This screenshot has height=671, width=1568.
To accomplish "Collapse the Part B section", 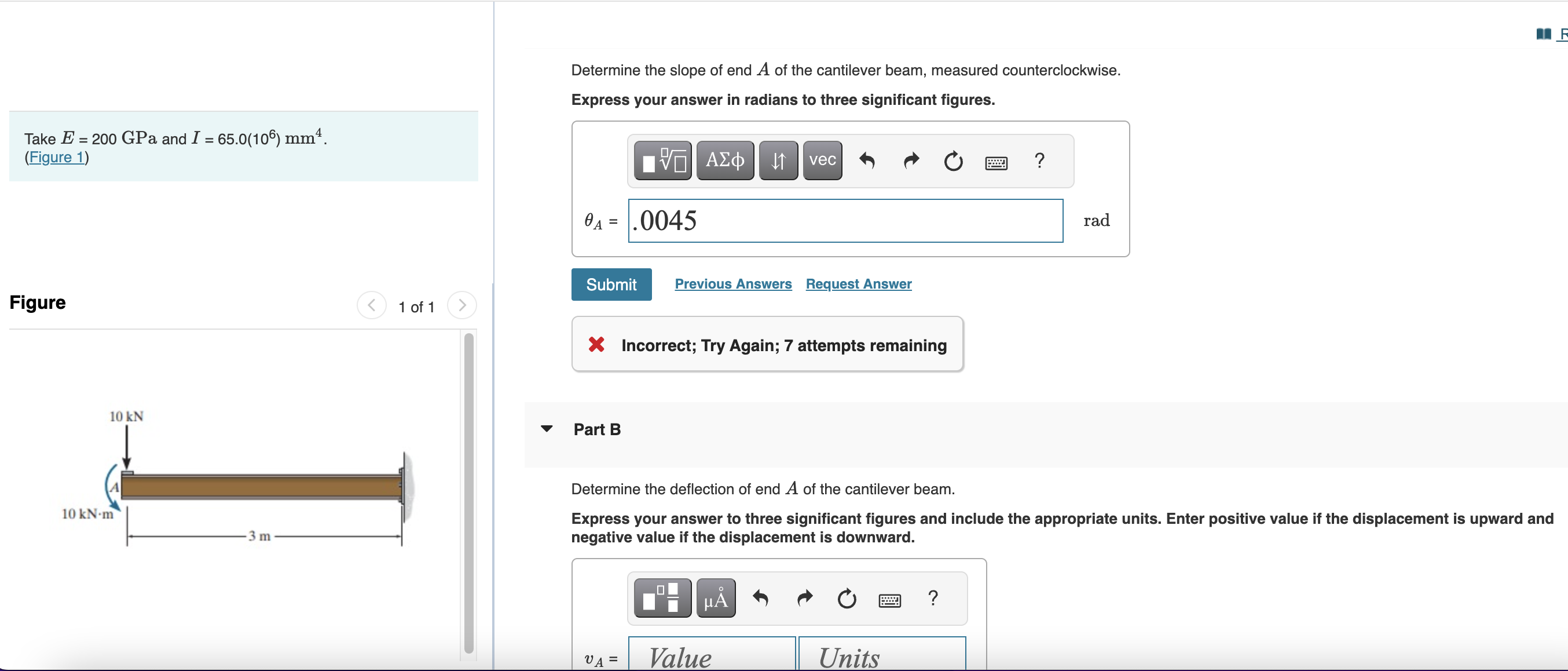I will point(547,429).
